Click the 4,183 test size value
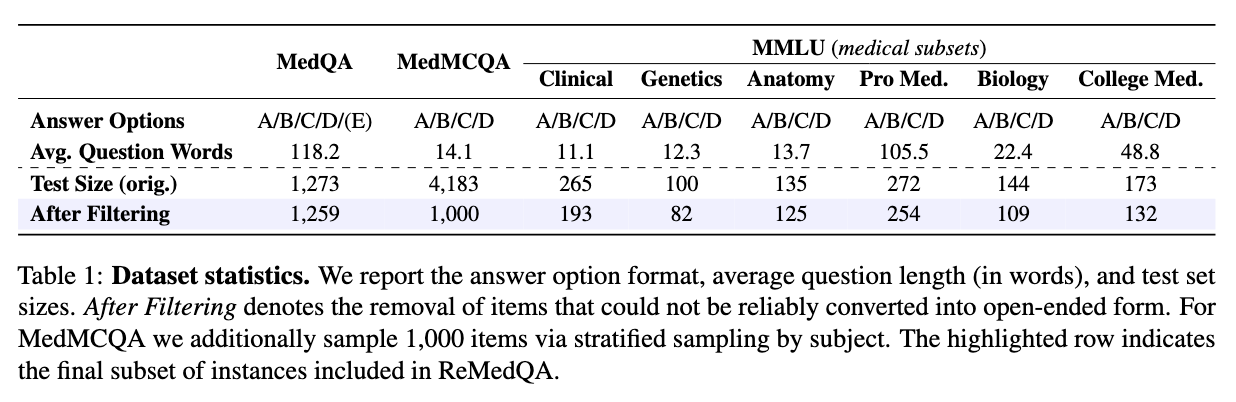The image size is (1236, 402). click(x=454, y=183)
